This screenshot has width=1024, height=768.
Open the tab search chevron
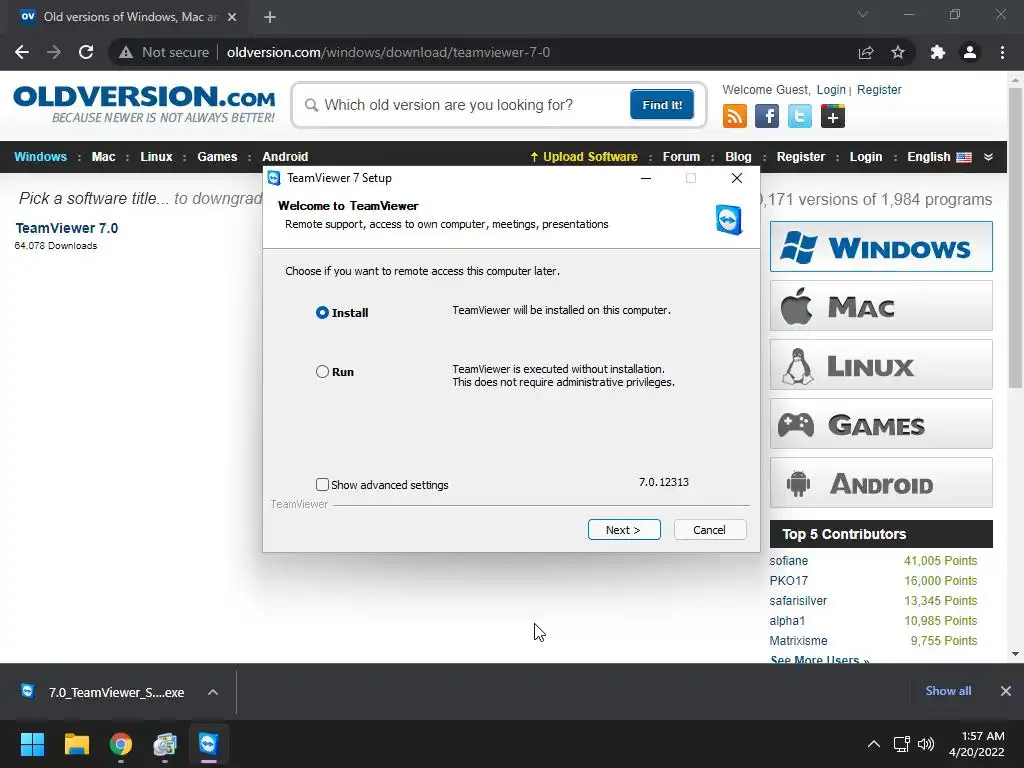click(x=863, y=14)
